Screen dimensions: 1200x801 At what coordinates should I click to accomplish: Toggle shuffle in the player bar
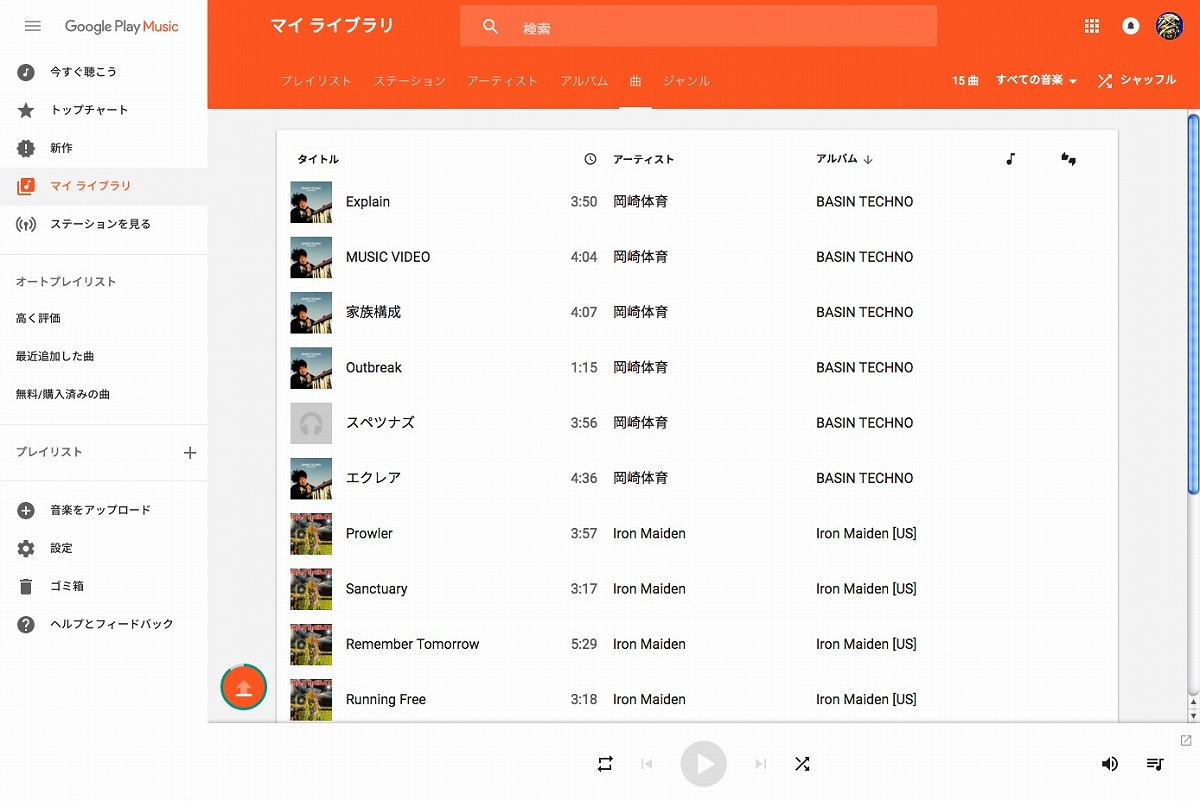[802, 764]
